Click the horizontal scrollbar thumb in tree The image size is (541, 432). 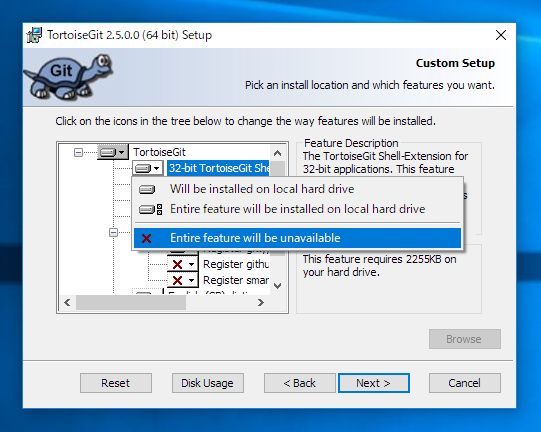pos(131,303)
